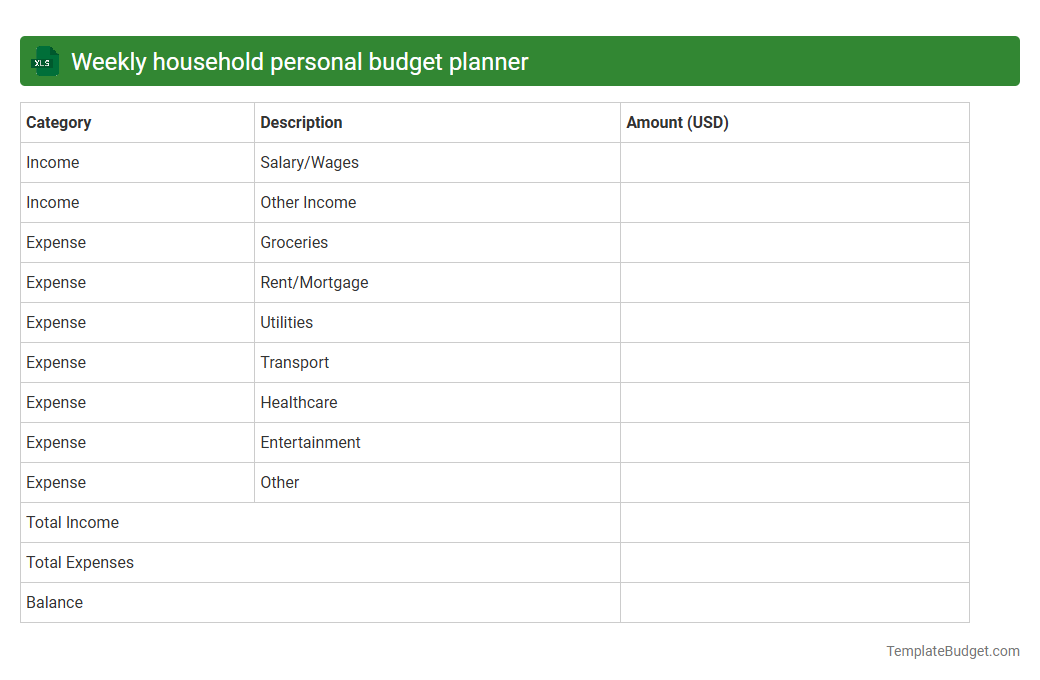Click the Other Income row
The image size is (1040, 680).
(x=308, y=202)
